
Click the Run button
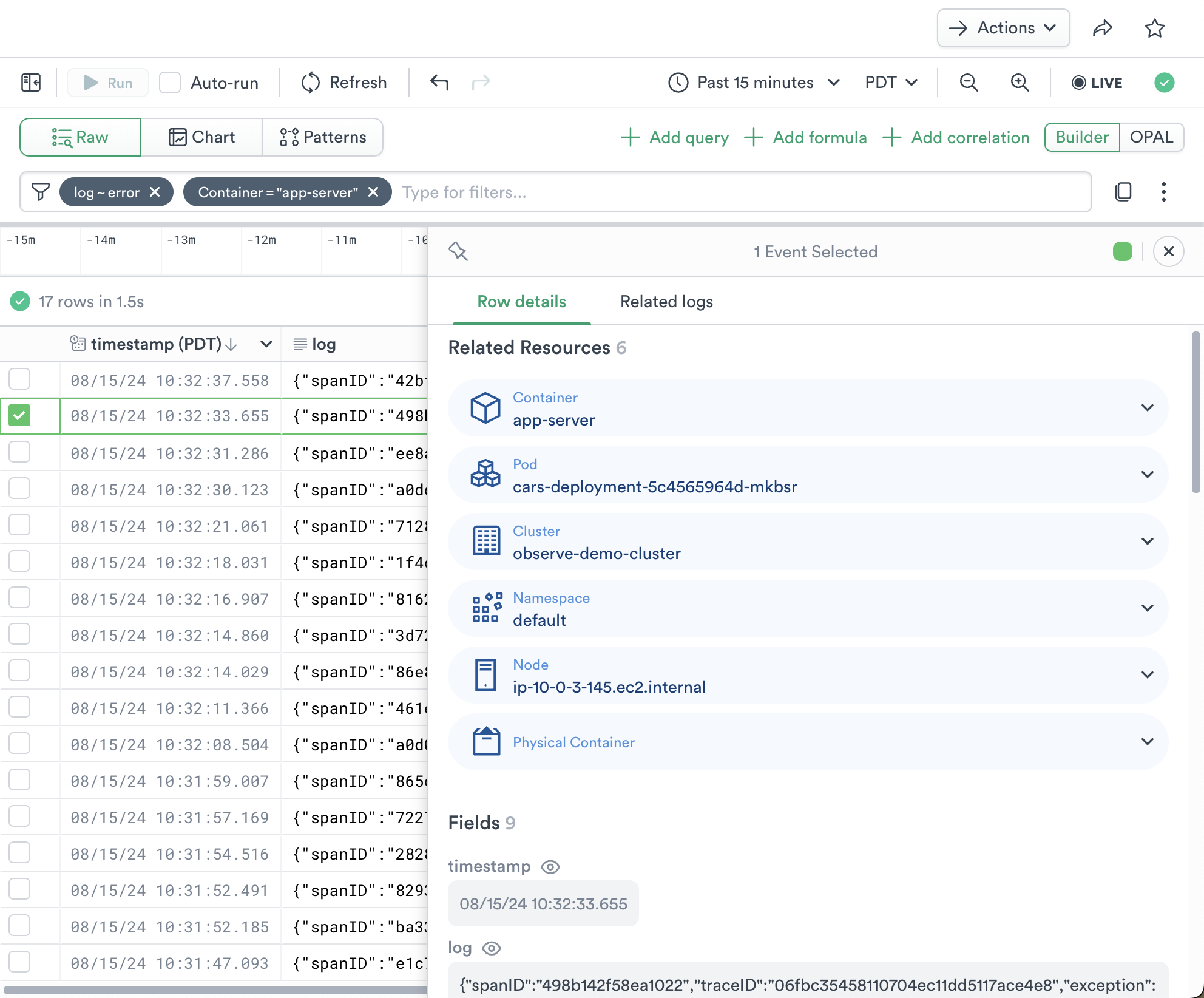tap(107, 83)
